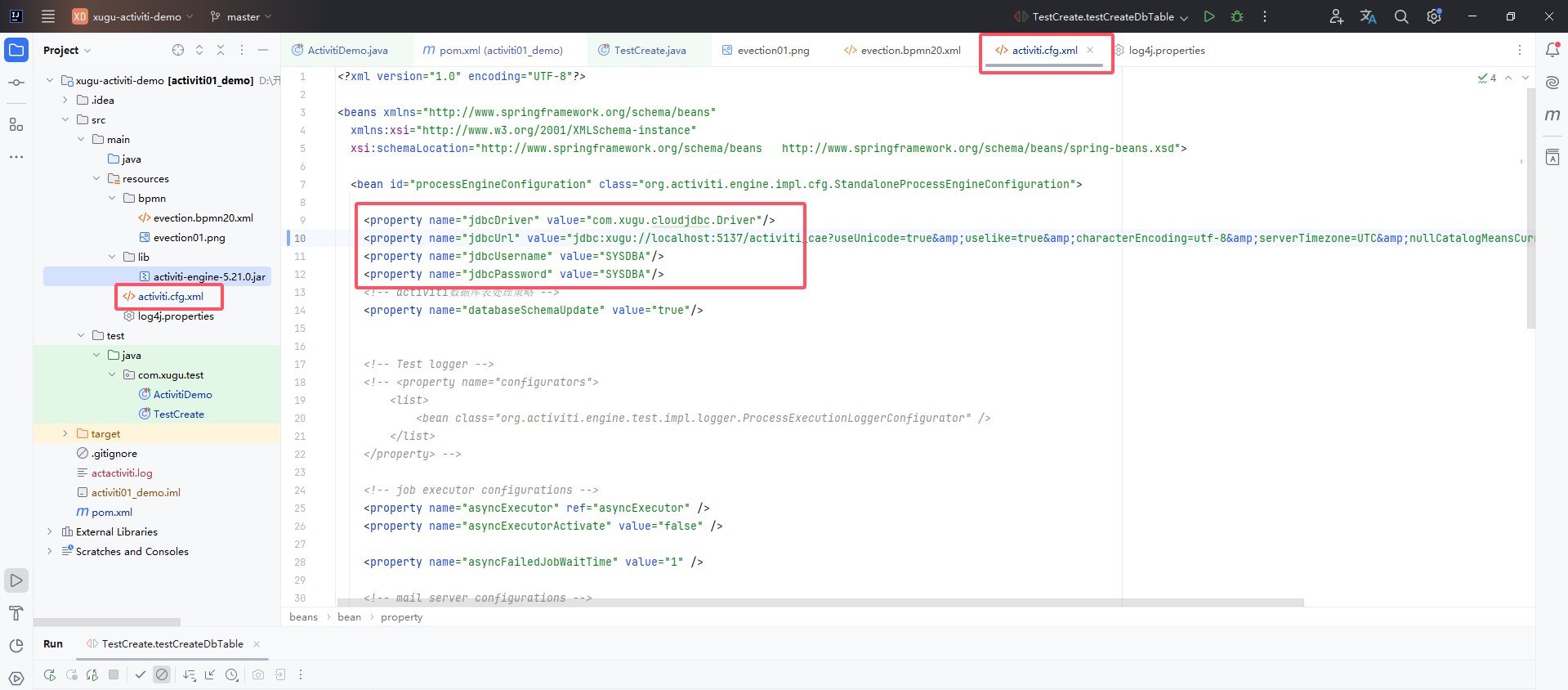The height and width of the screenshot is (690, 1568).
Task: Start debugging with the bug icon
Action: point(1237,16)
